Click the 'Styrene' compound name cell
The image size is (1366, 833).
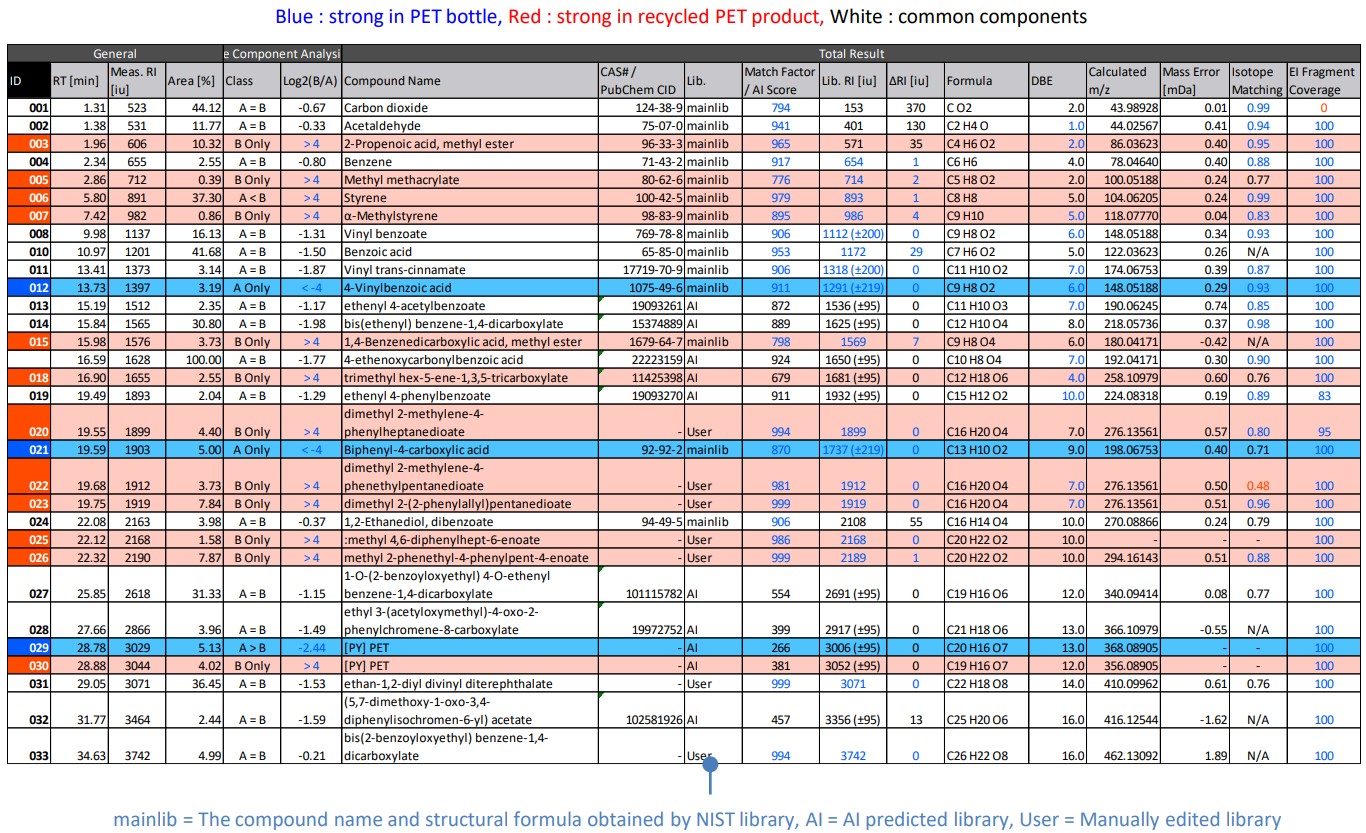point(469,197)
